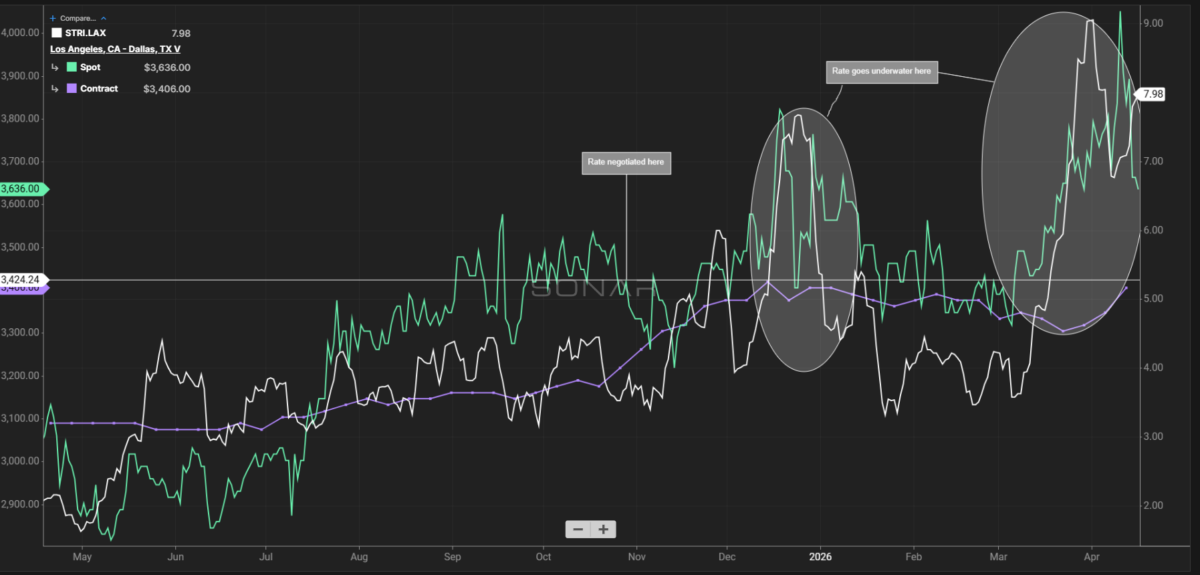
Task: Zoom out the chart with minus button
Action: pos(578,529)
